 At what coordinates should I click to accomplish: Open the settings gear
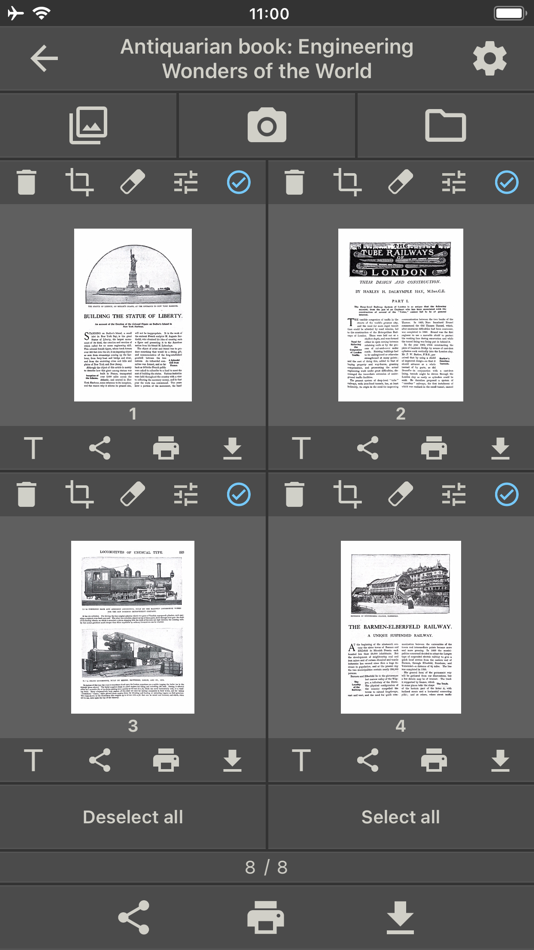coord(490,59)
